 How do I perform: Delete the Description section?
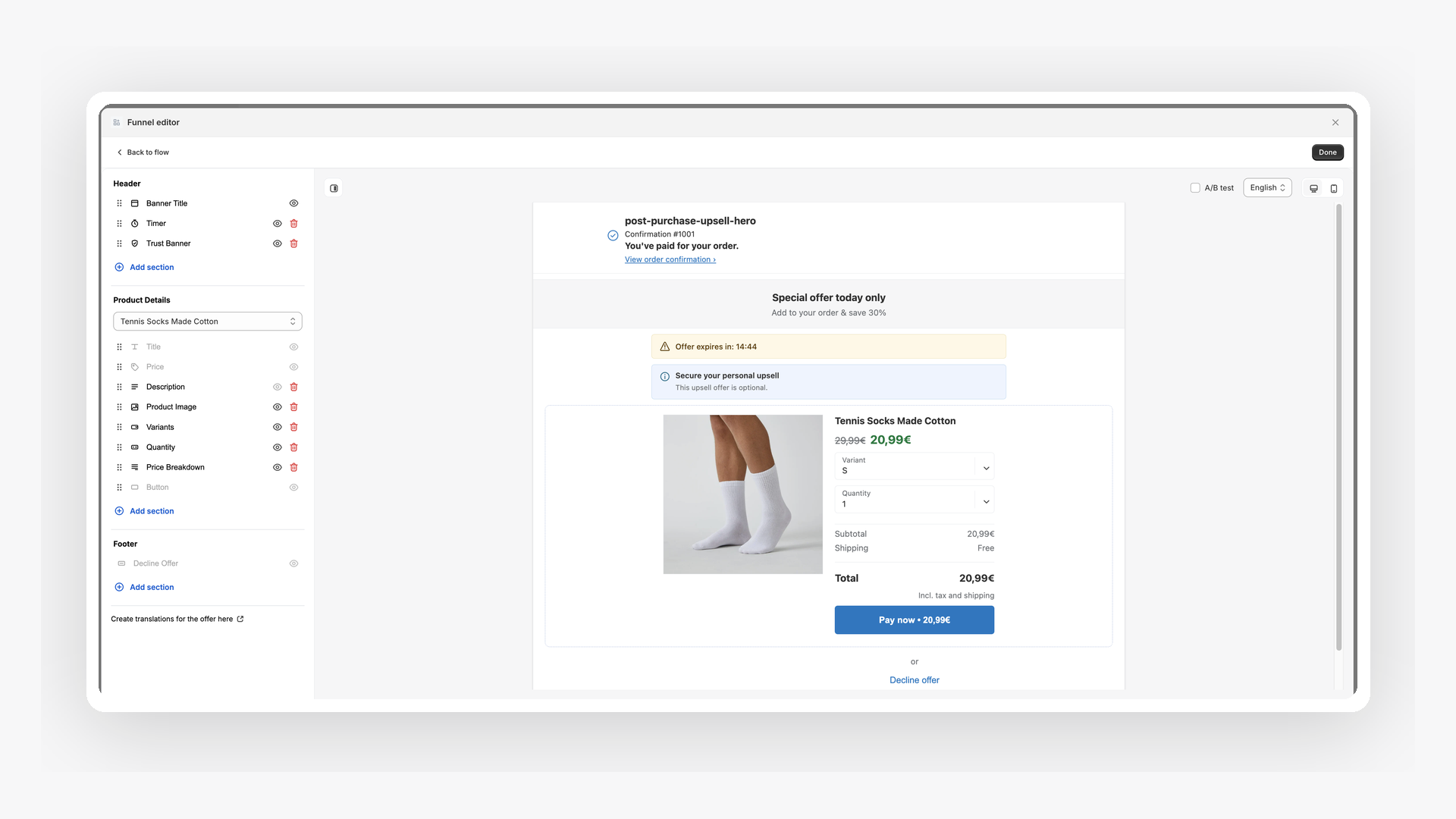tap(294, 387)
